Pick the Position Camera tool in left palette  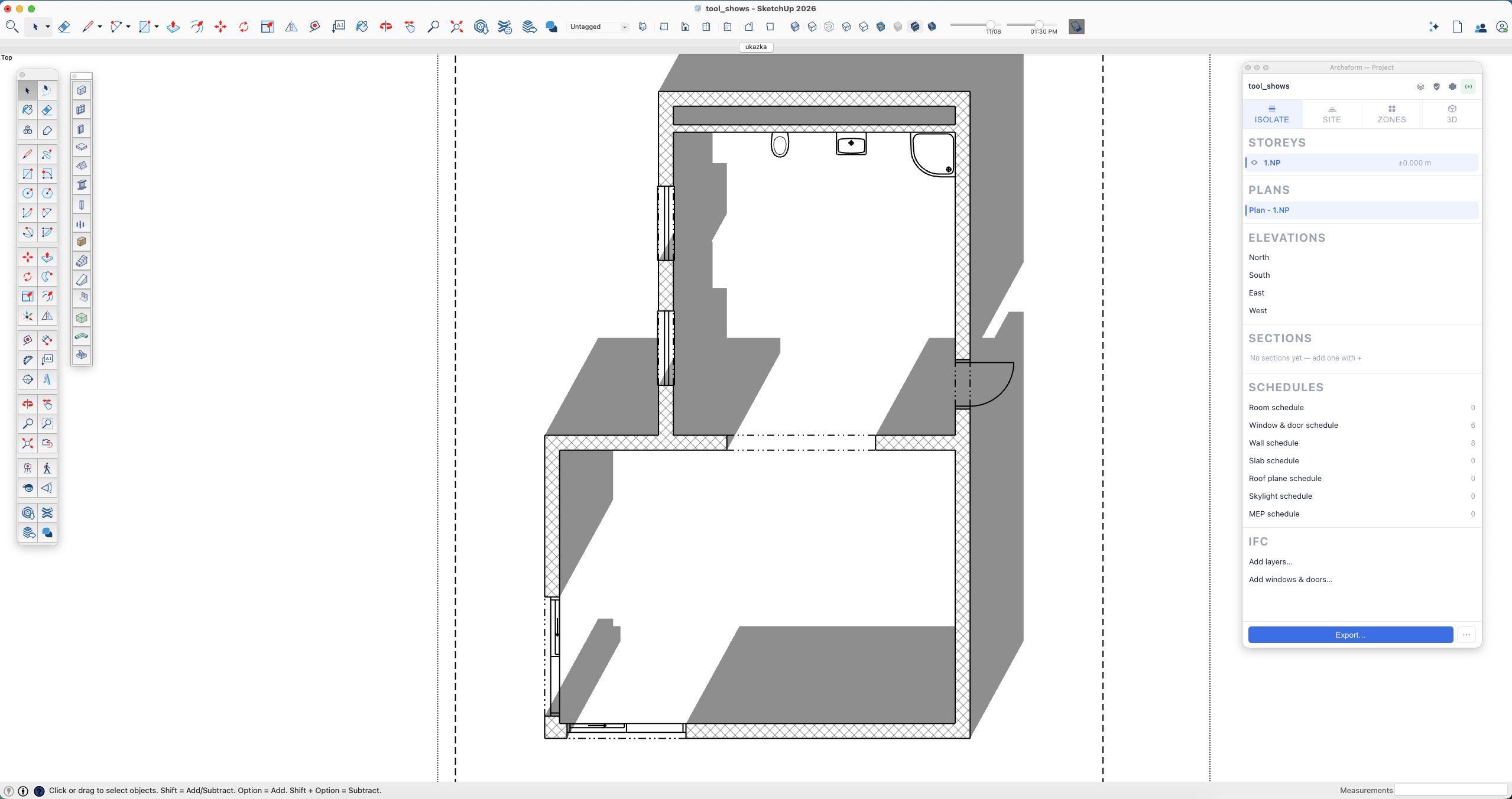28,469
